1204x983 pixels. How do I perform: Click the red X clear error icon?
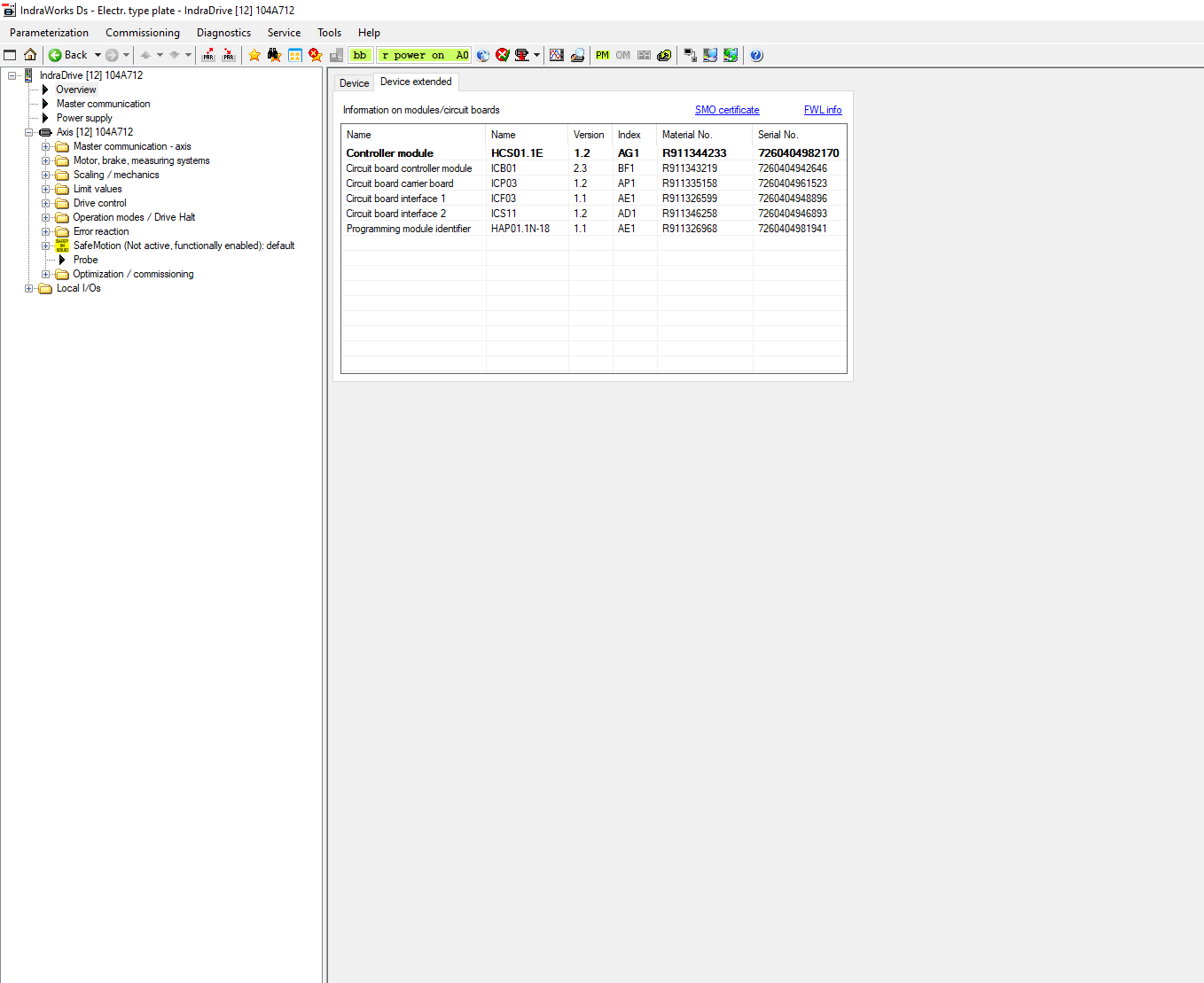[x=503, y=55]
